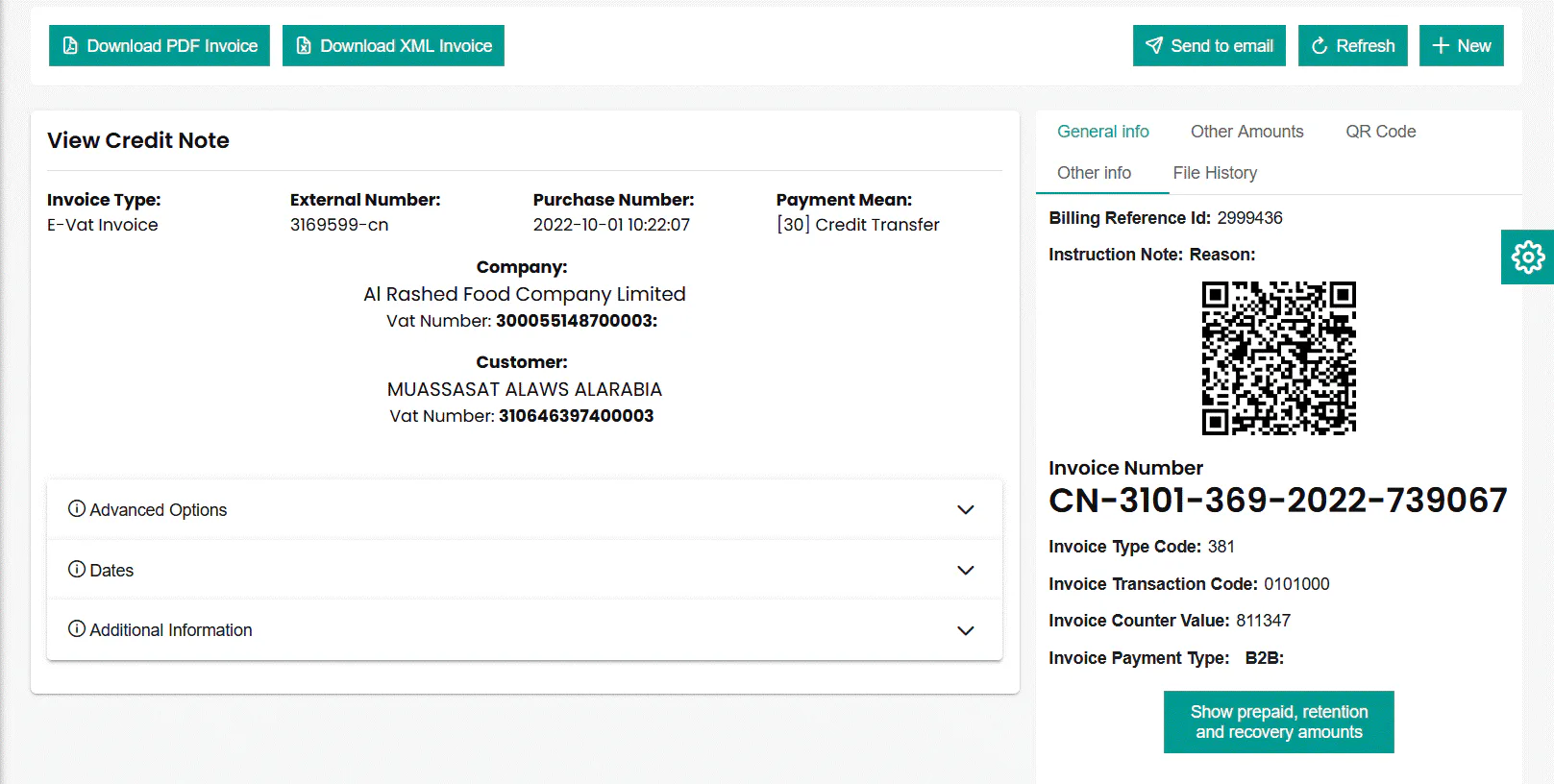Click the XML file icon on download button

(x=304, y=46)
